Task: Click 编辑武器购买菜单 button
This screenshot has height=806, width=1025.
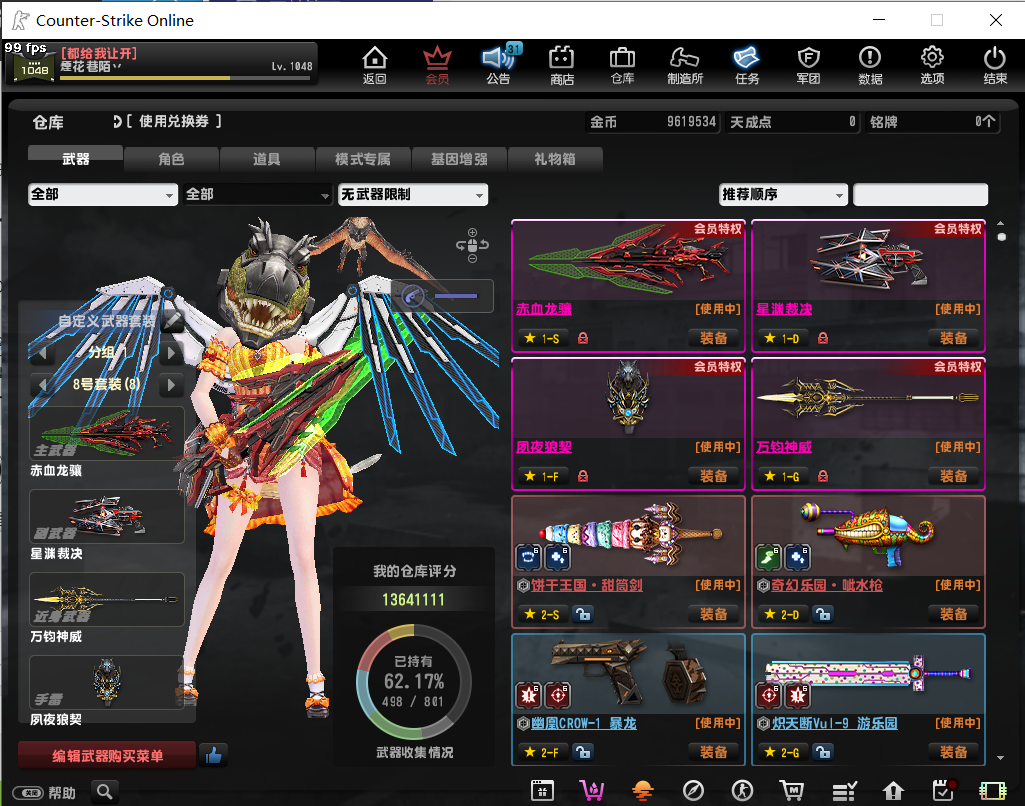Action: pos(107,756)
